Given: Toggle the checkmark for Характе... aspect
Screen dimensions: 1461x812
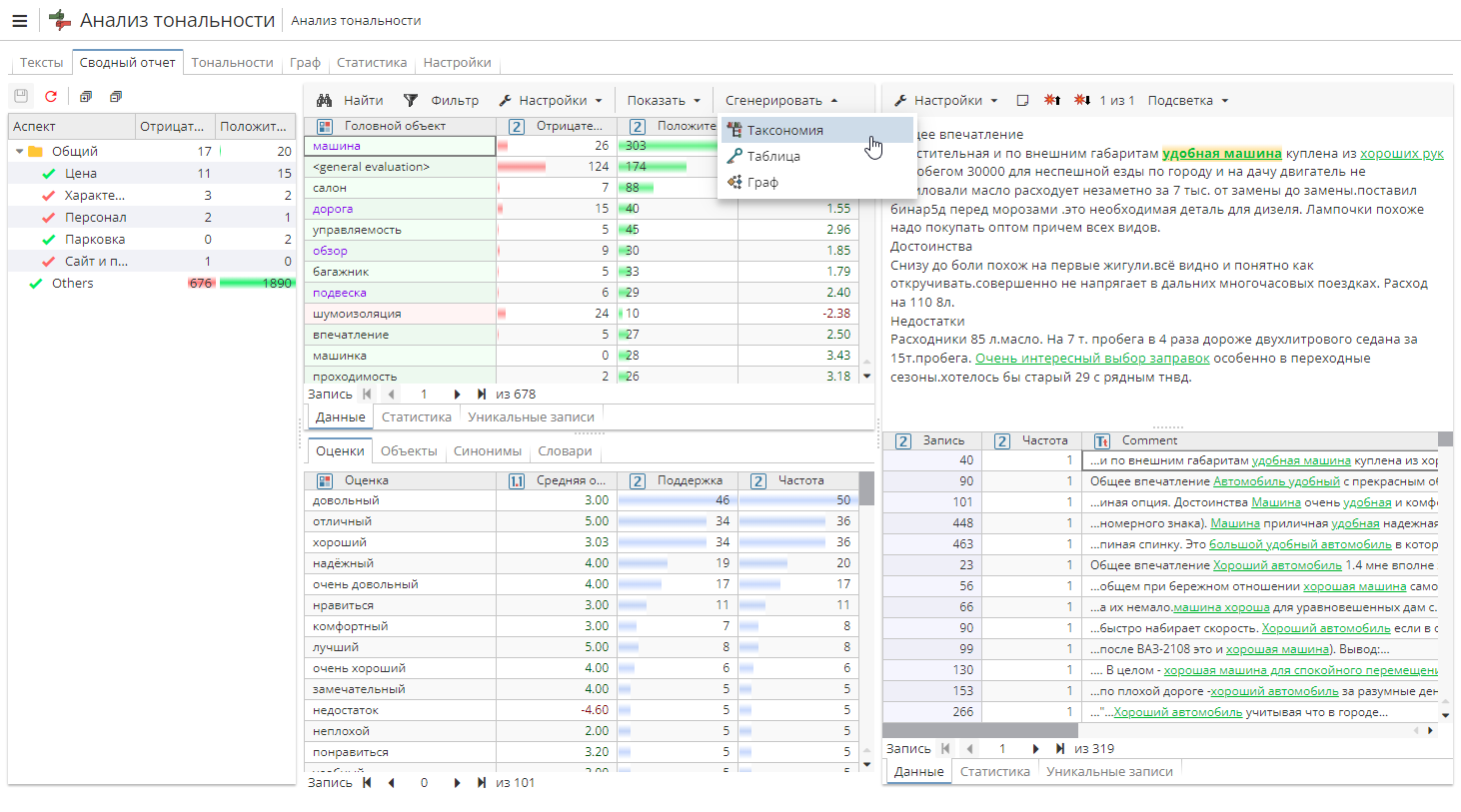Looking at the screenshot, I should tap(48, 196).
